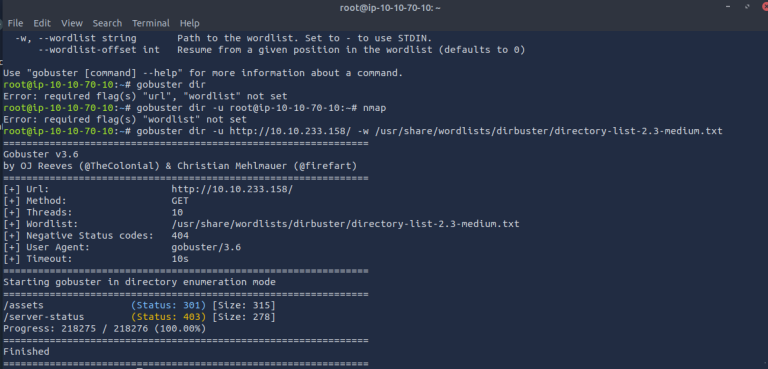Click the URL in the [+] Url line
The height and width of the screenshot is (369, 768).
[x=232, y=189]
